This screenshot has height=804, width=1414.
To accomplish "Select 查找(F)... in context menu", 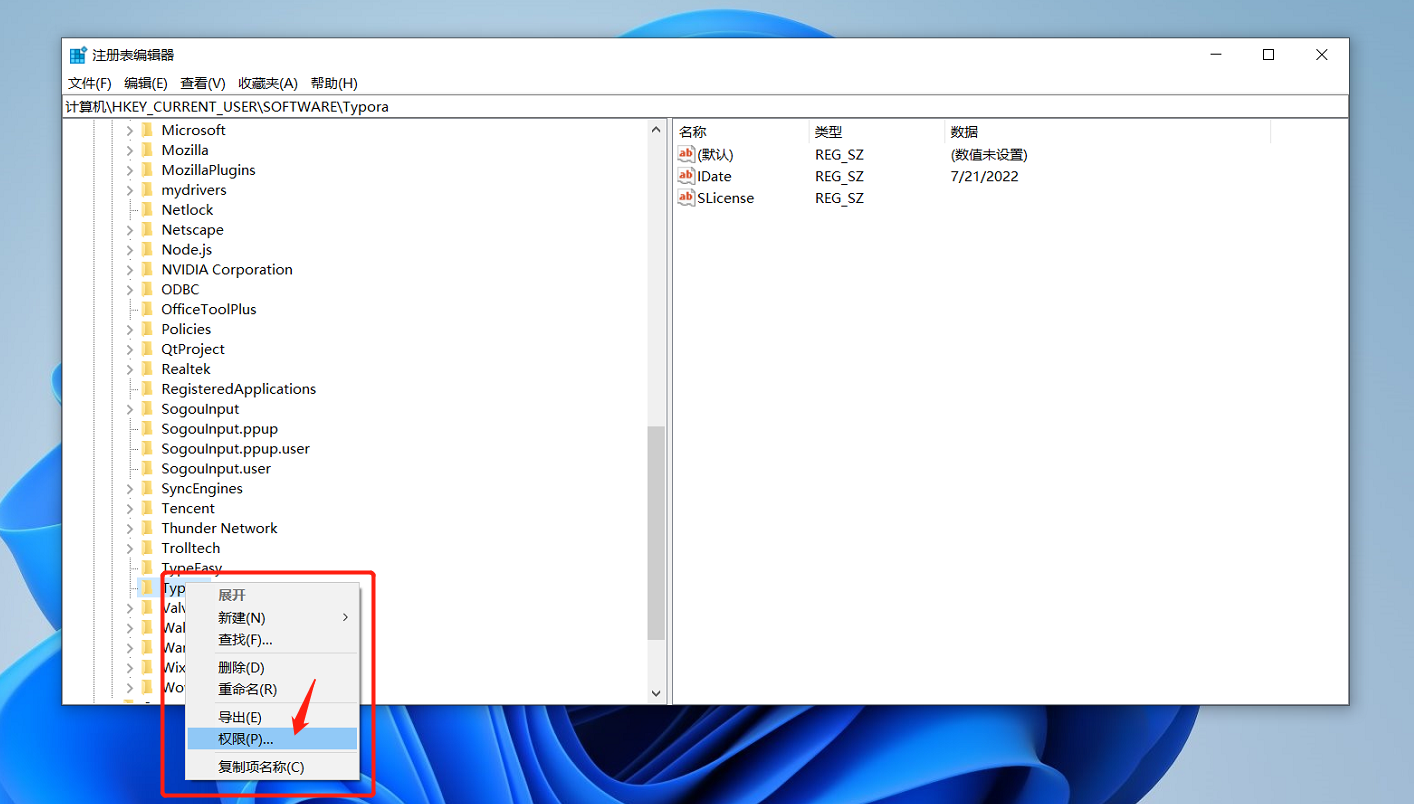I will (x=271, y=640).
